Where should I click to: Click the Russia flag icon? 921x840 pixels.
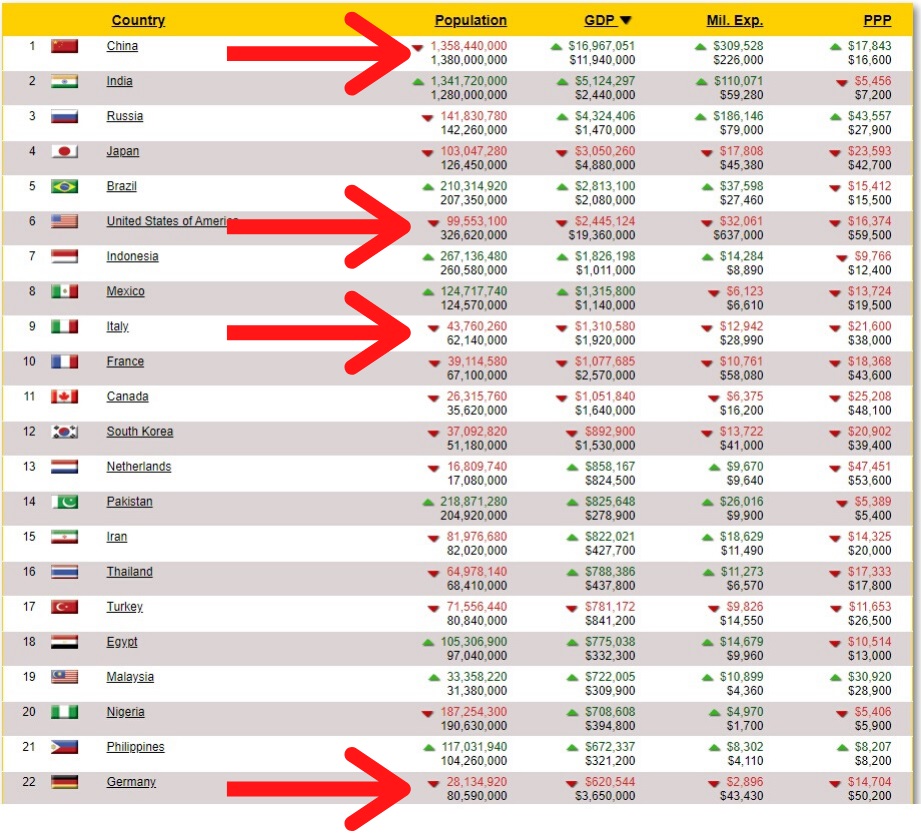pos(64,116)
